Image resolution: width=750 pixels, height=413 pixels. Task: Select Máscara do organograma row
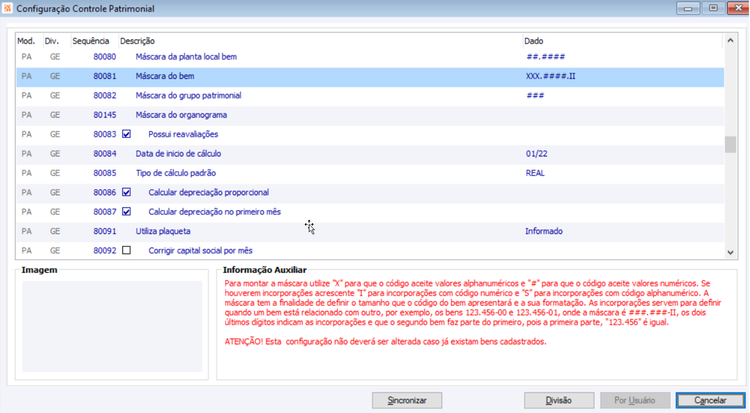pyautogui.click(x=370, y=115)
